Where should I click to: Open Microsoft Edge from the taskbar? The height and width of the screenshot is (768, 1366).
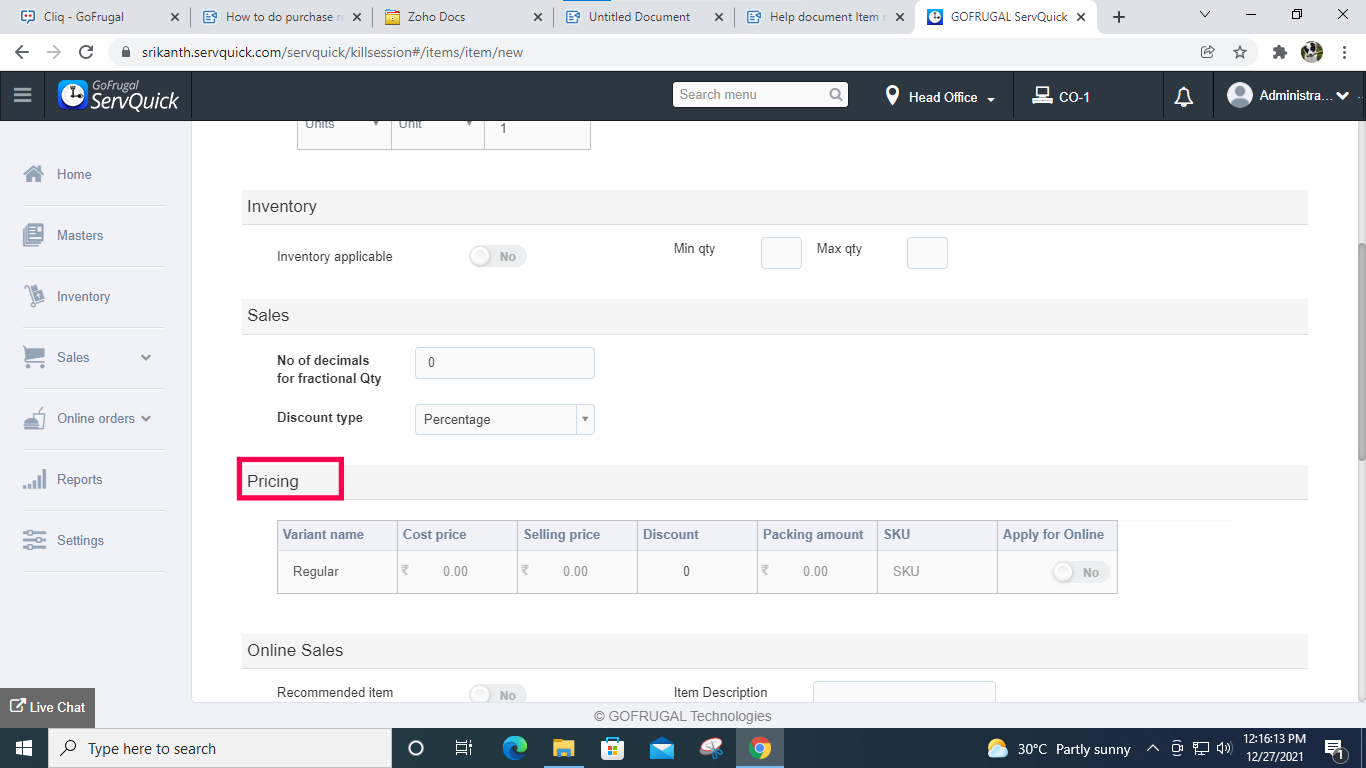click(515, 748)
